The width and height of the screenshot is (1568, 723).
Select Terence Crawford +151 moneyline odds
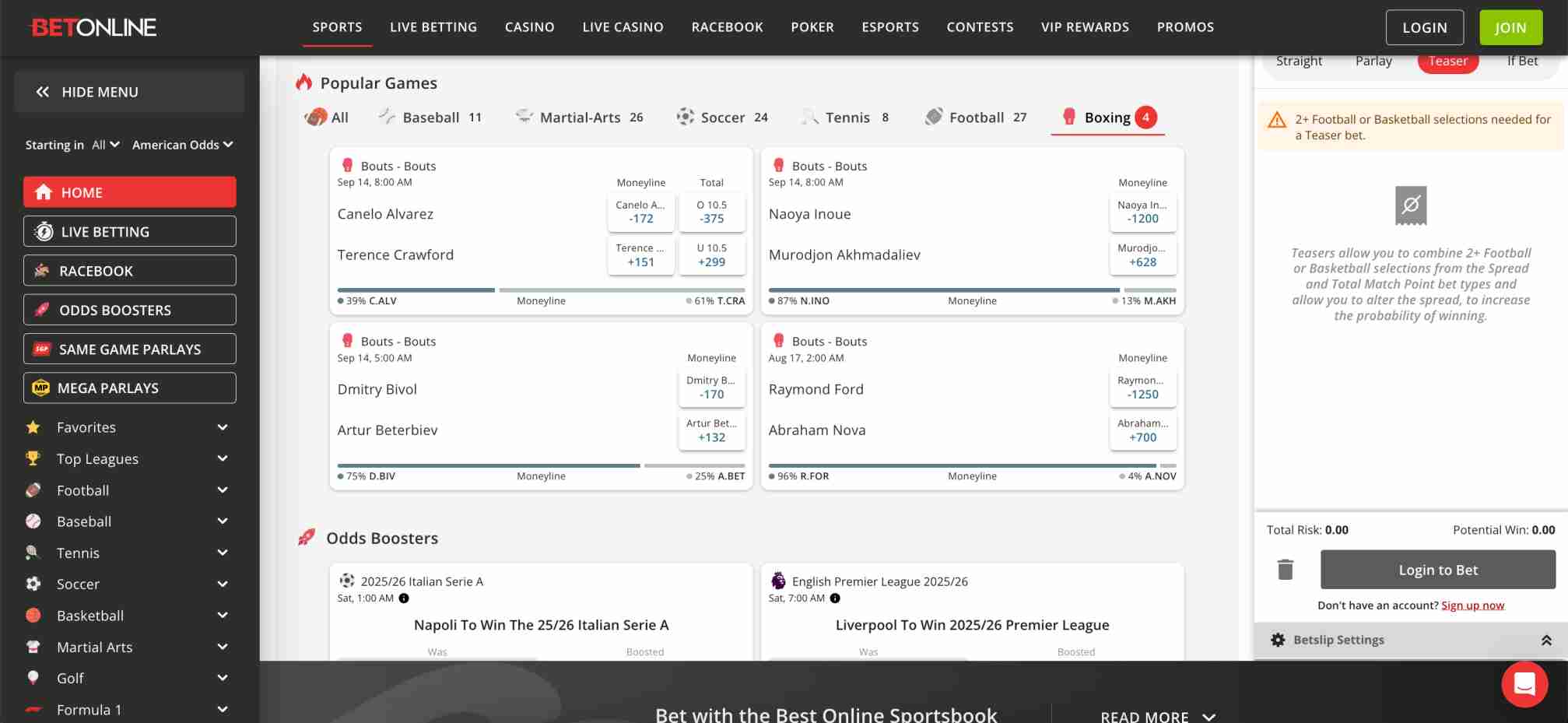click(x=640, y=256)
